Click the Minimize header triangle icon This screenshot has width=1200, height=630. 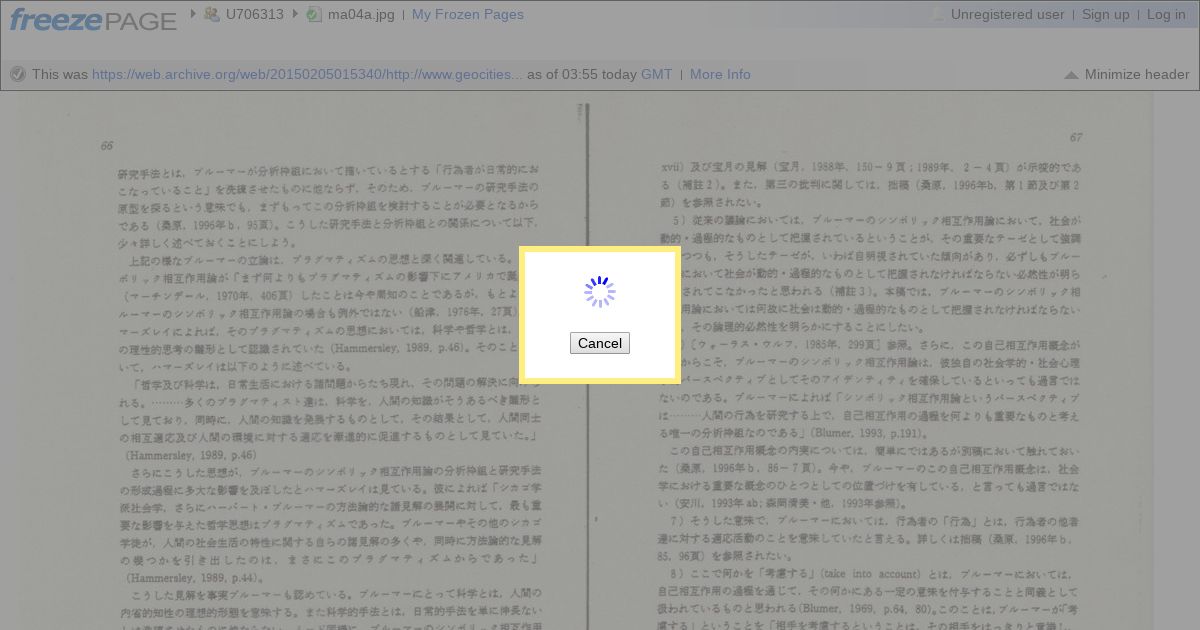[x=1071, y=75]
